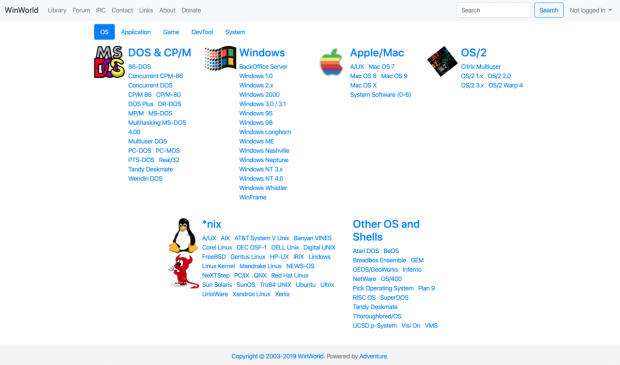
Task: Open the Windows Whistler link
Action: click(263, 188)
